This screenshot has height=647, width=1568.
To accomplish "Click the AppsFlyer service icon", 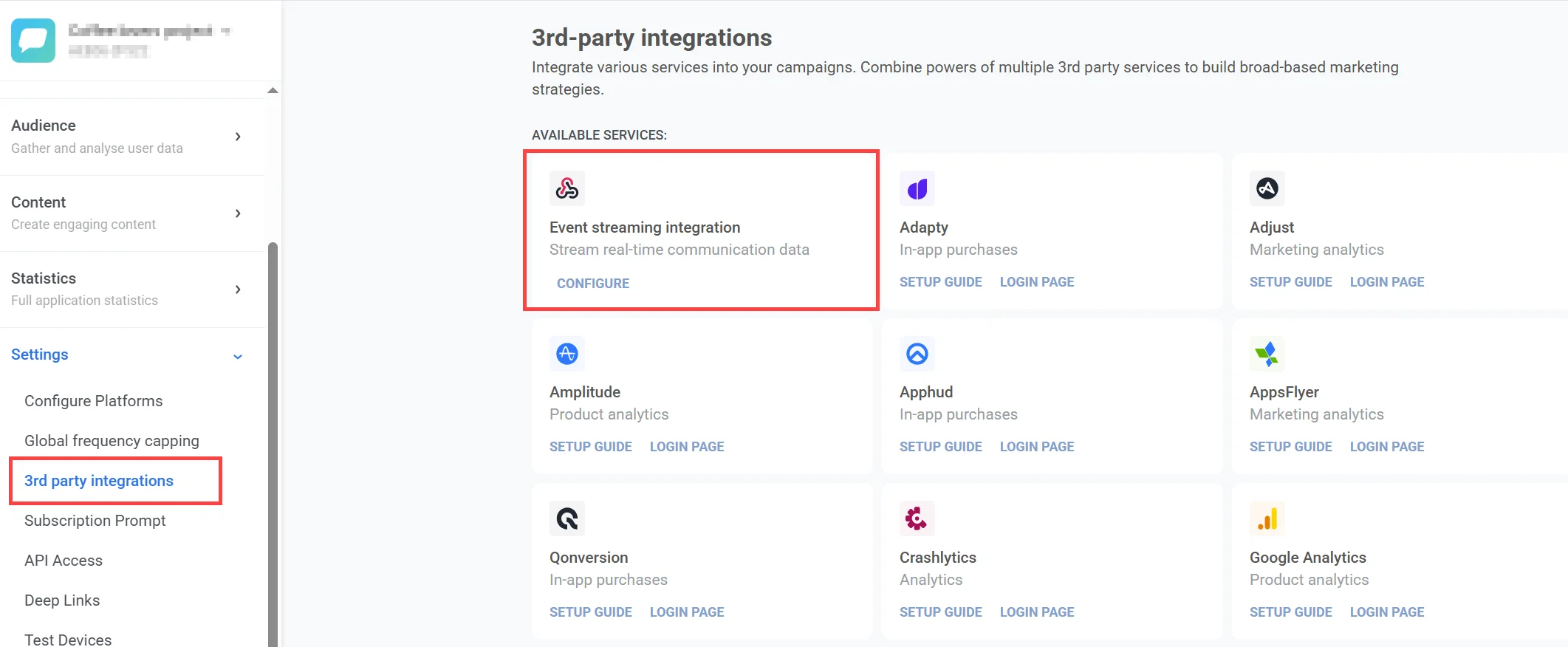I will click(1267, 354).
